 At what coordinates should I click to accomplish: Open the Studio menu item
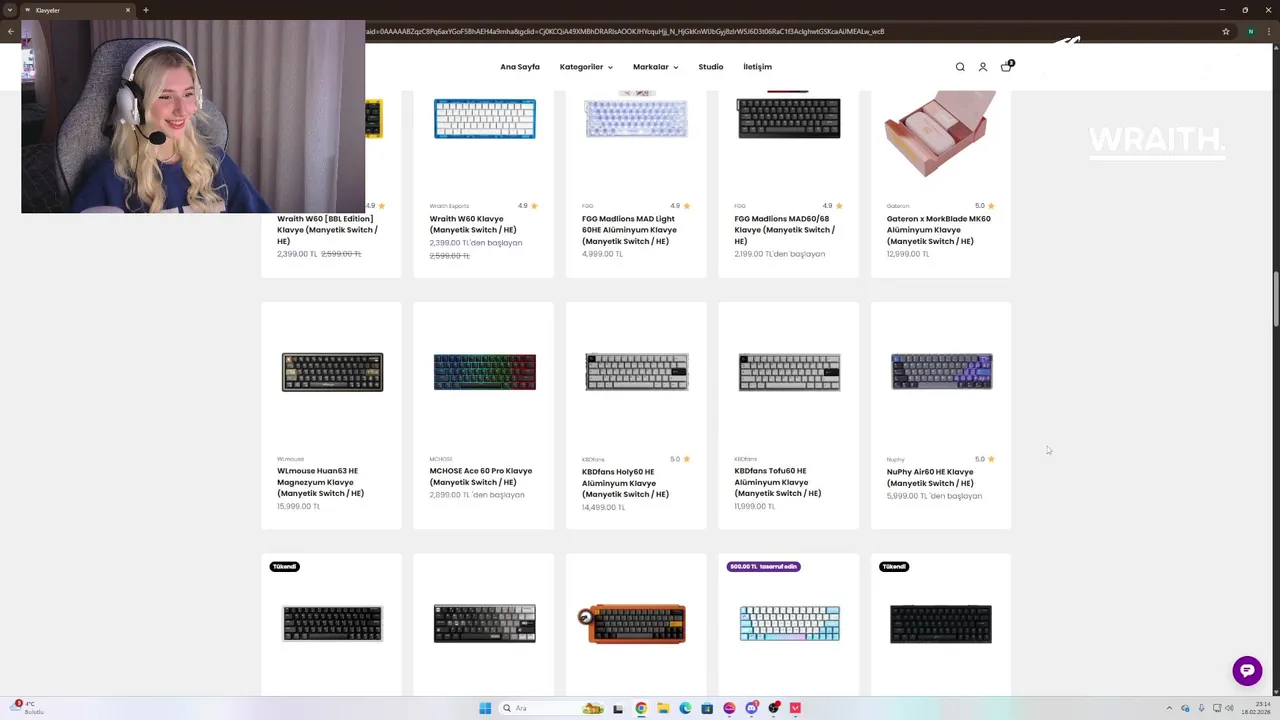[711, 67]
